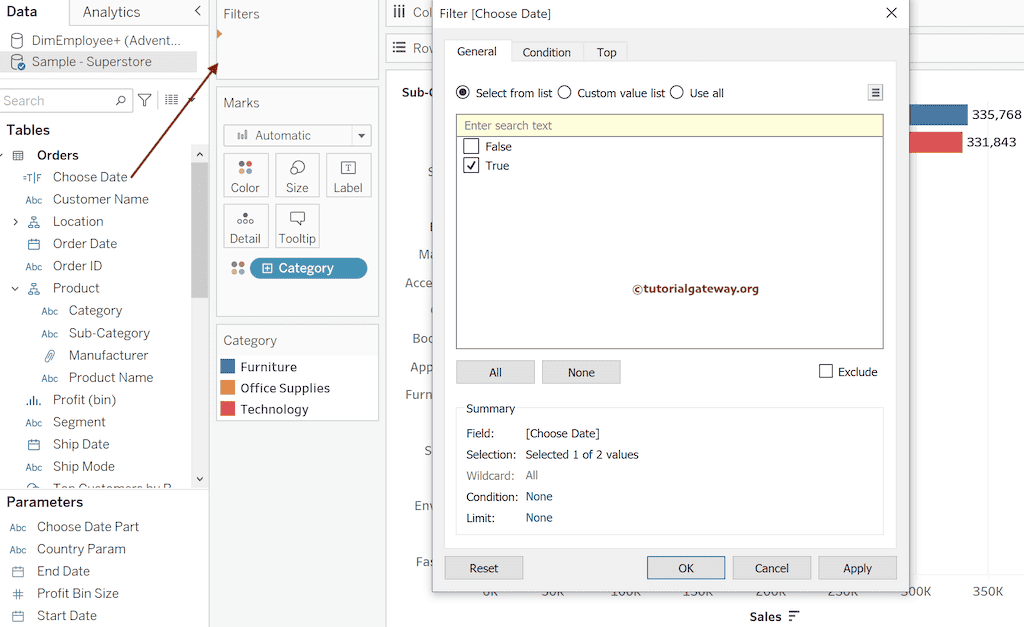This screenshot has height=627, width=1024.
Task: Click the End Date parameter calendar icon
Action: 18,572
